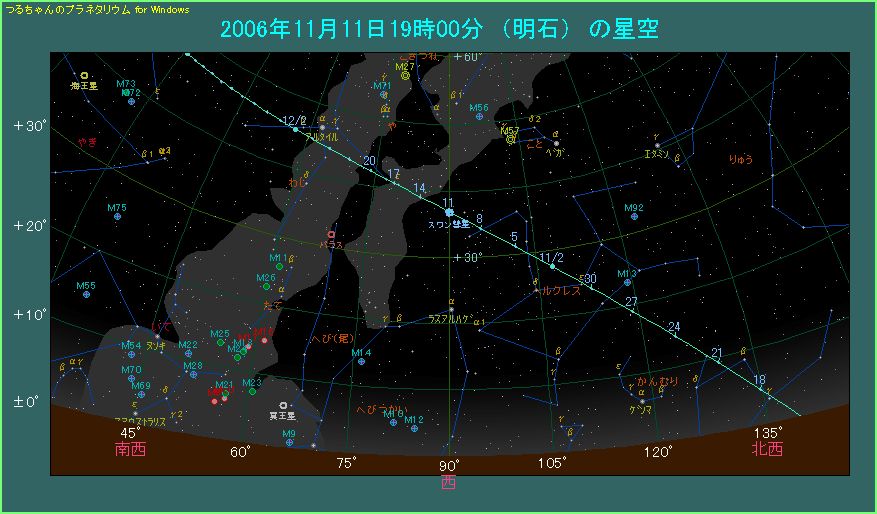Click the Altair (アルタイル) star label

[320, 136]
